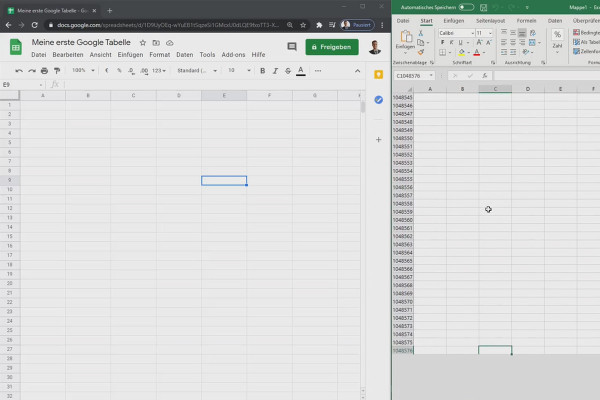The image size is (600, 400).
Task: Click the document title Meine erste Google Tabelle
Action: (x=81, y=42)
